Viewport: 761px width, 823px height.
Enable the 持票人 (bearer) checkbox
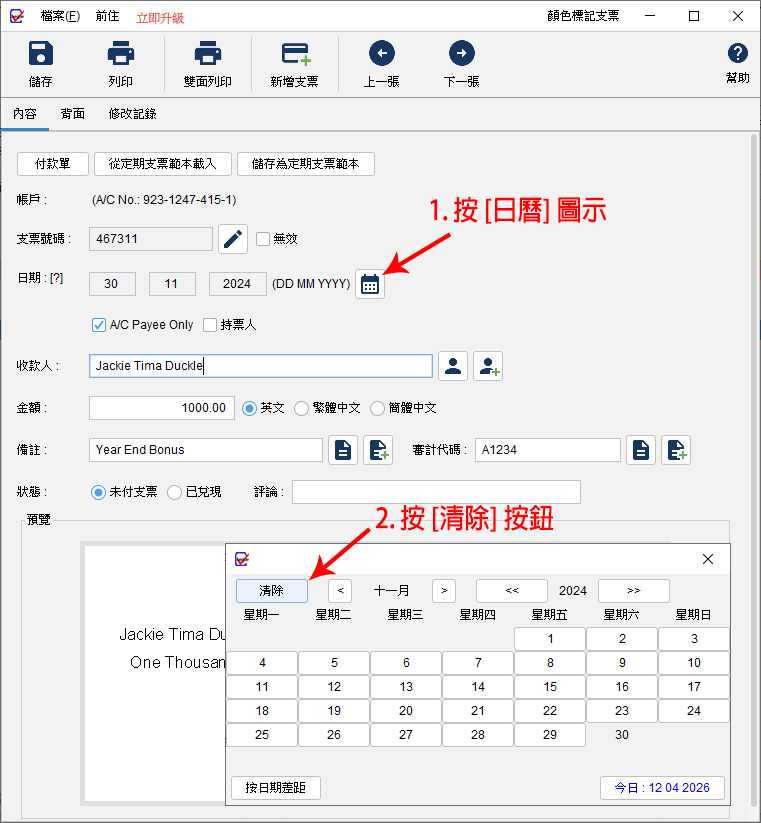coord(210,325)
